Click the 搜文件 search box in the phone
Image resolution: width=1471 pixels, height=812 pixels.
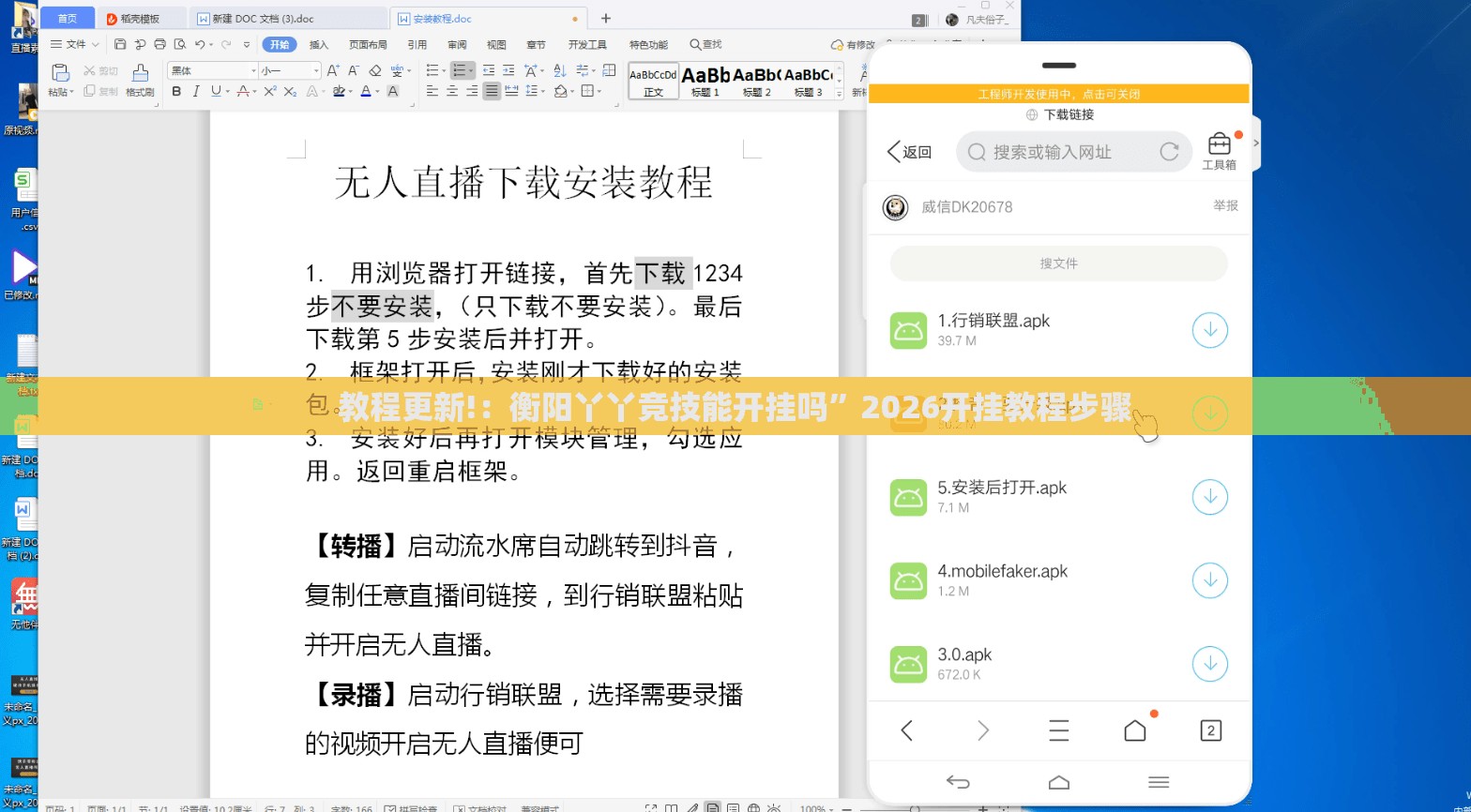click(1058, 263)
